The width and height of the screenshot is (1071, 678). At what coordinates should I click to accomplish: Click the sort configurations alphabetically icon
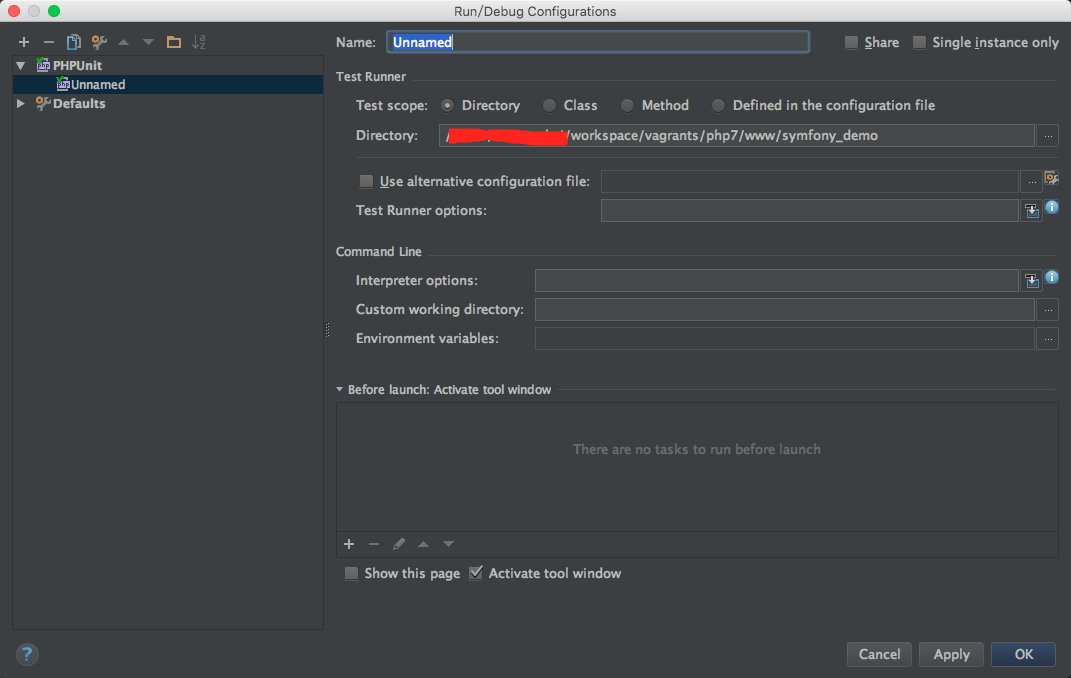point(199,42)
